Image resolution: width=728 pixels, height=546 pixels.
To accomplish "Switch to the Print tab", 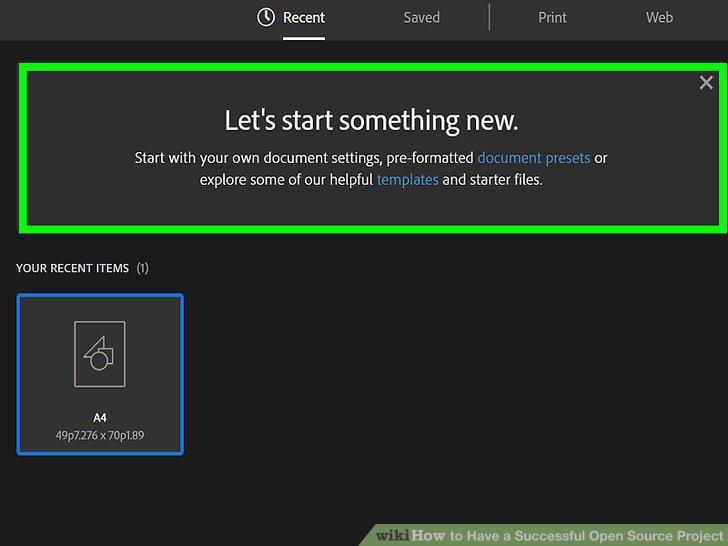I will pyautogui.click(x=552, y=18).
